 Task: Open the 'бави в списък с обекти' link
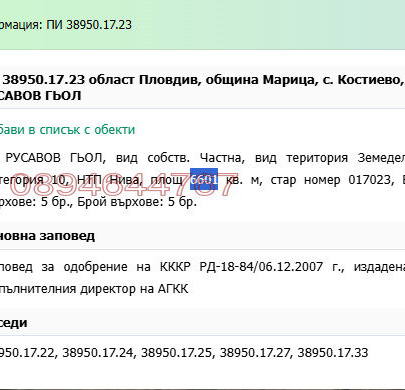[x=67, y=130]
